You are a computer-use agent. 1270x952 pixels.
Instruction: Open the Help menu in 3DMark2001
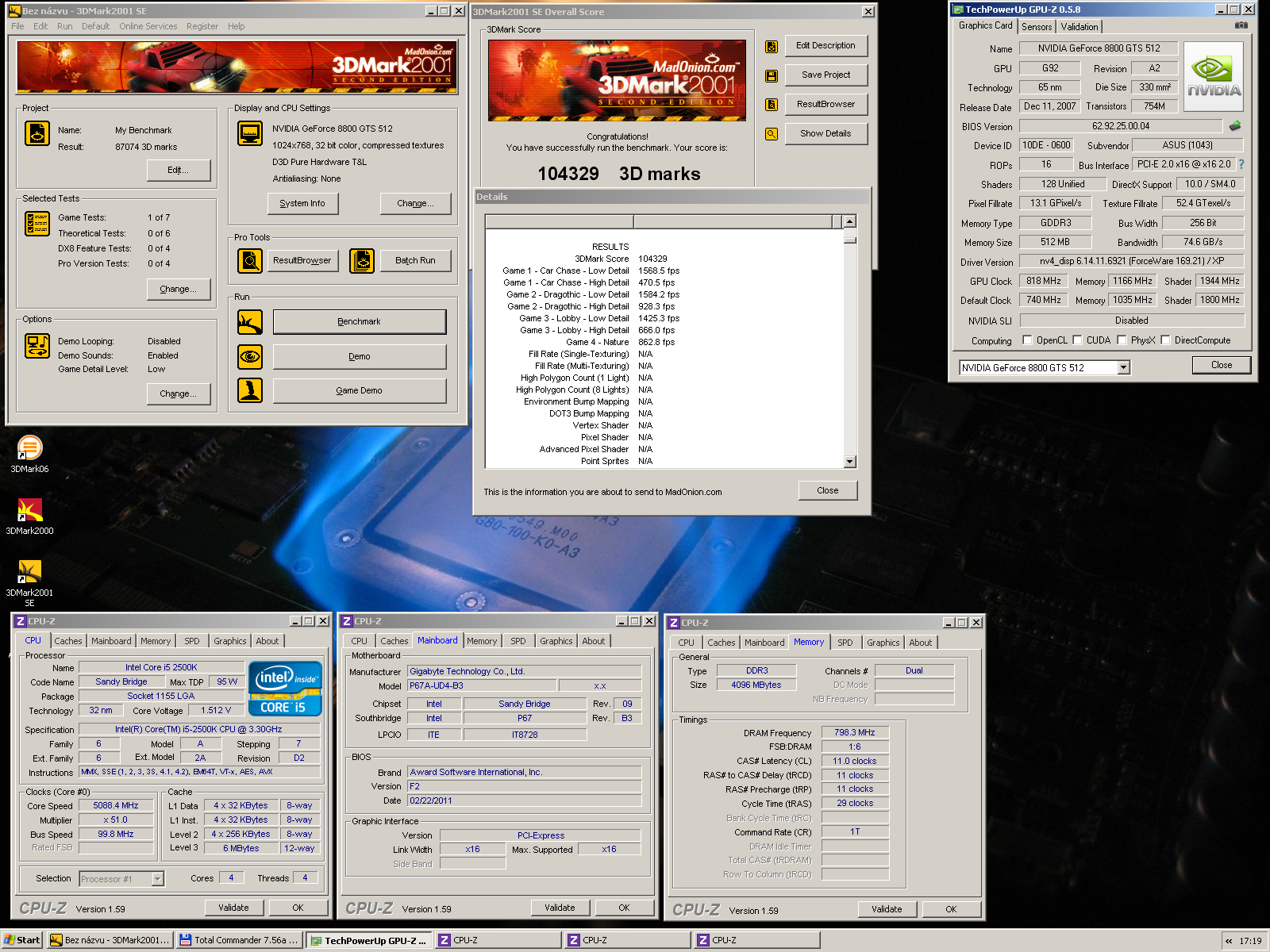(x=236, y=26)
